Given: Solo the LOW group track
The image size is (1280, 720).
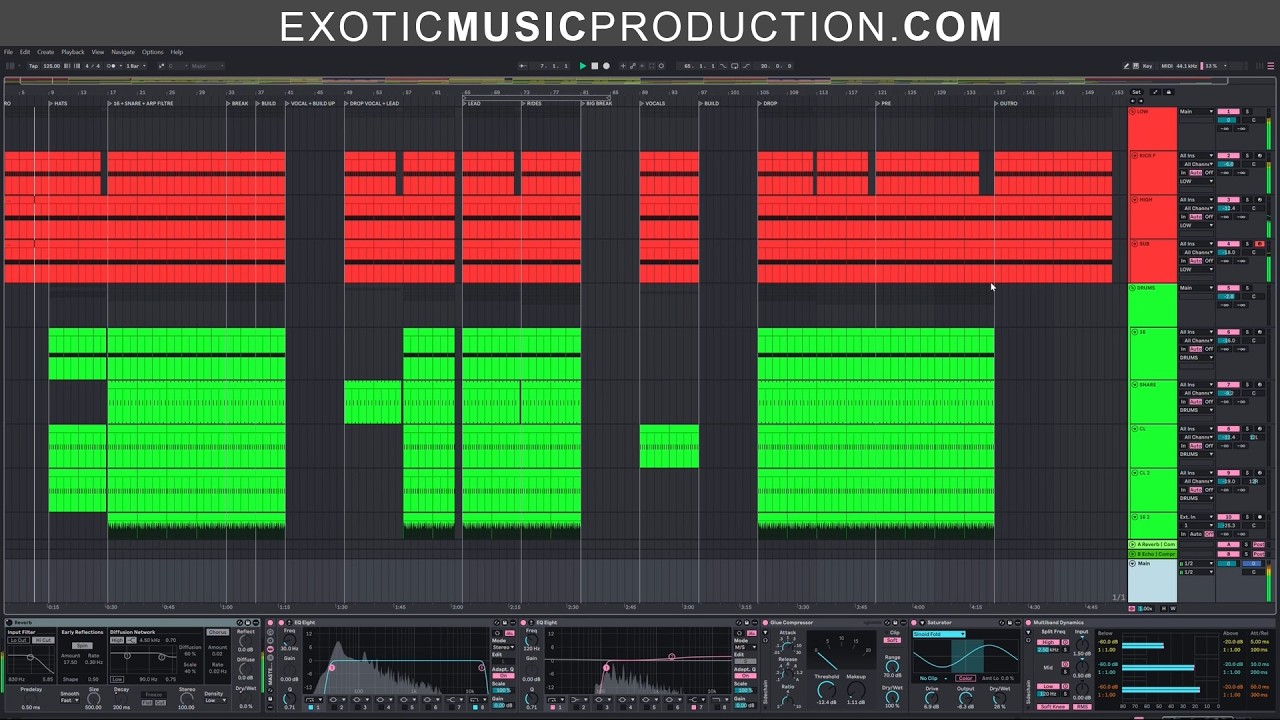Looking at the screenshot, I should [x=1247, y=111].
